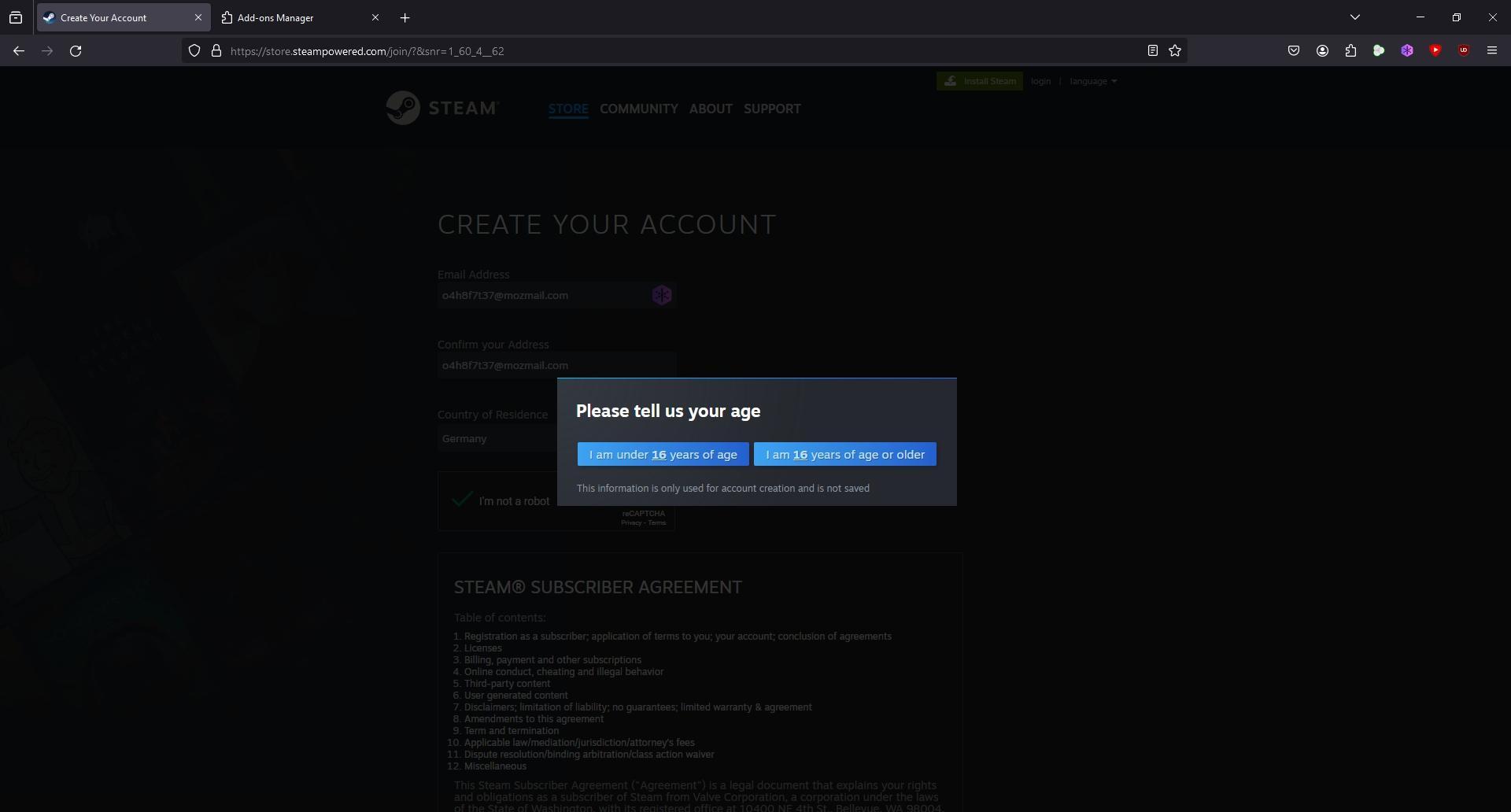Open a new tab with plus button
This screenshot has height=812, width=1511.
[x=405, y=17]
